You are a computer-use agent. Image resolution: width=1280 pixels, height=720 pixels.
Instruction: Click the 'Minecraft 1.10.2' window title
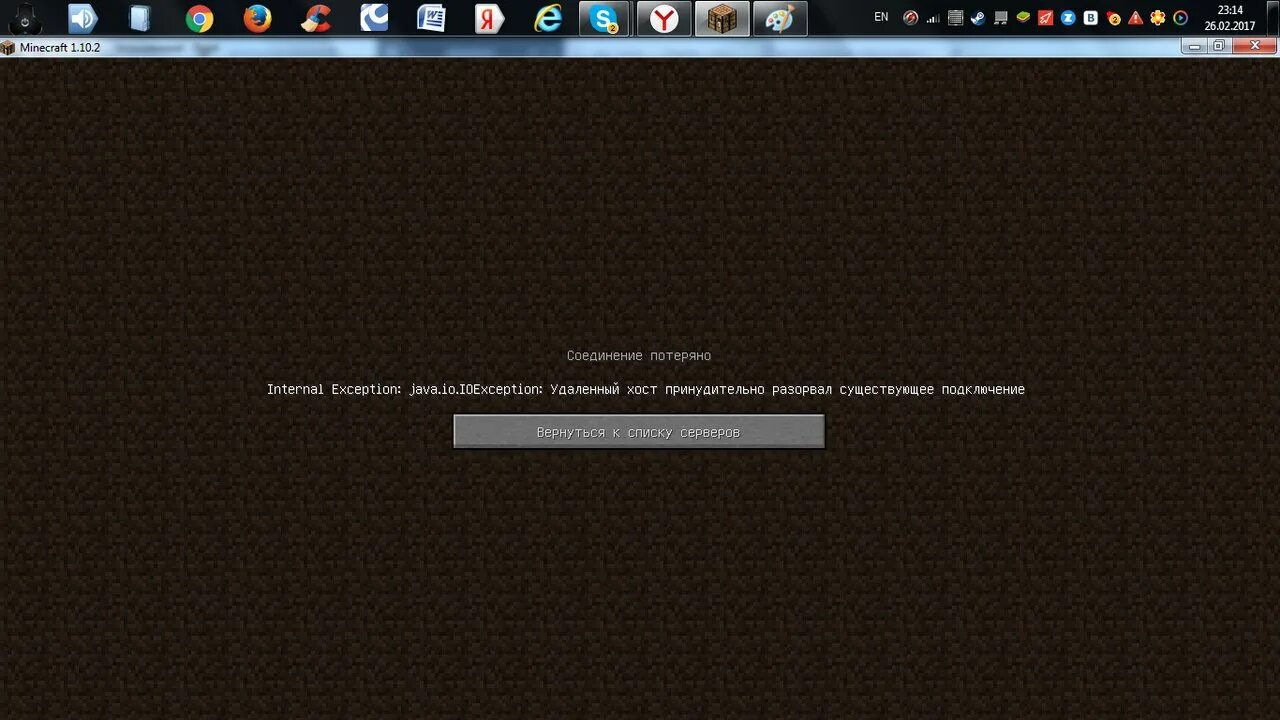pos(60,47)
